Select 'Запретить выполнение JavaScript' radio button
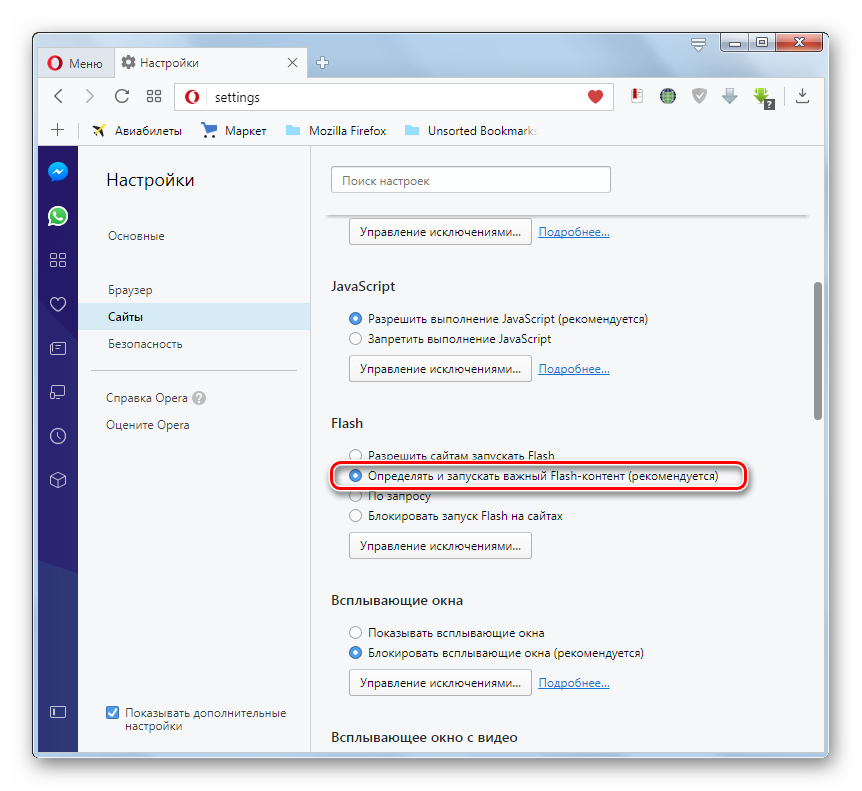Image resolution: width=862 pixels, height=791 pixels. [355, 339]
